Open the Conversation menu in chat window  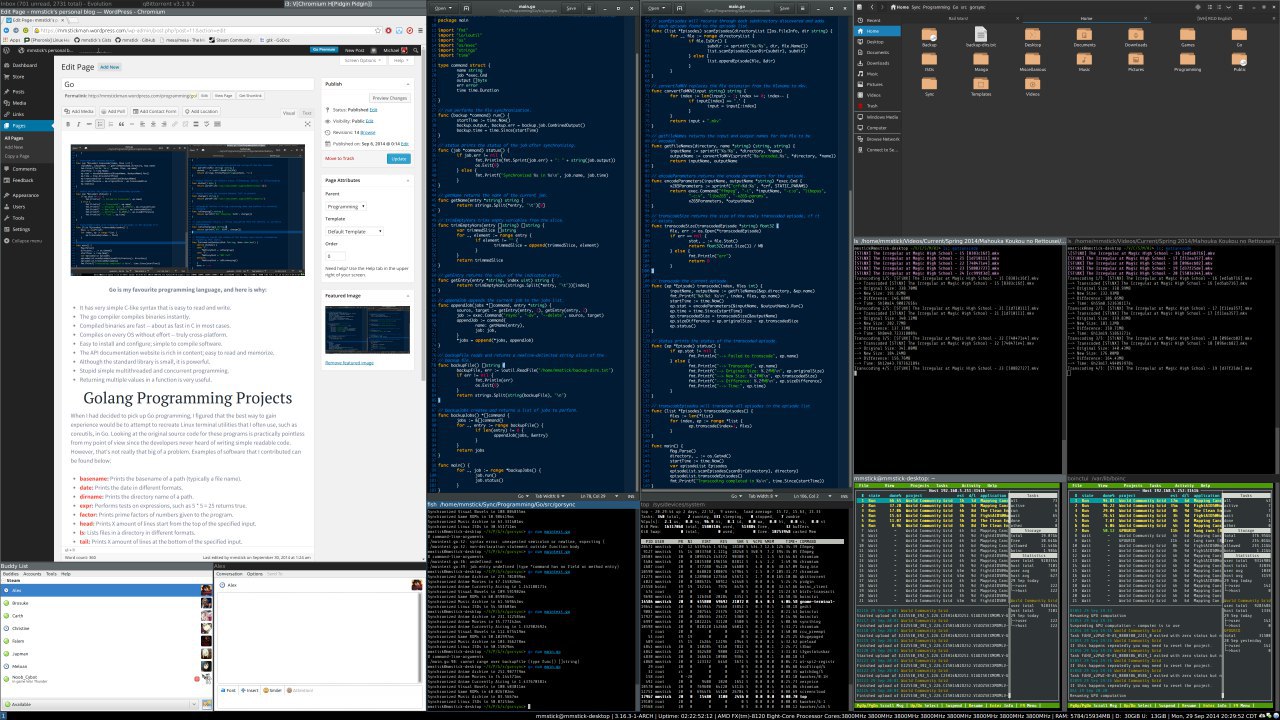230,574
